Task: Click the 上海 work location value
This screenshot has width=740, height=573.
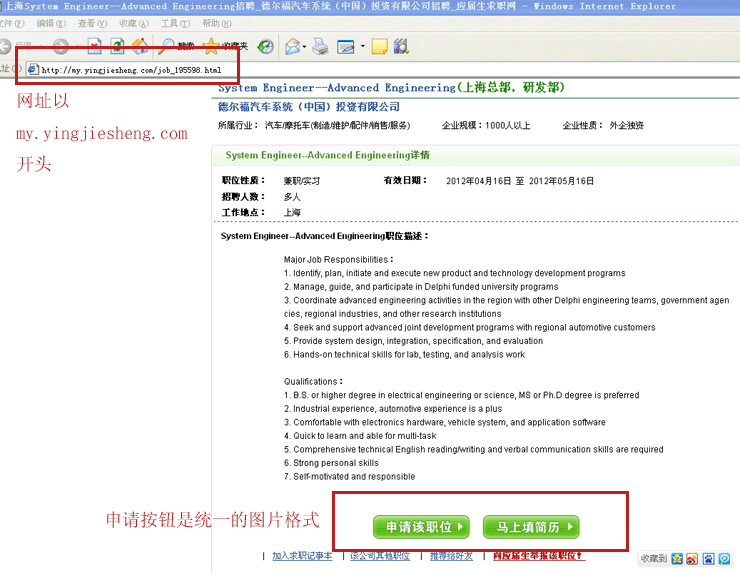Action: (292, 212)
